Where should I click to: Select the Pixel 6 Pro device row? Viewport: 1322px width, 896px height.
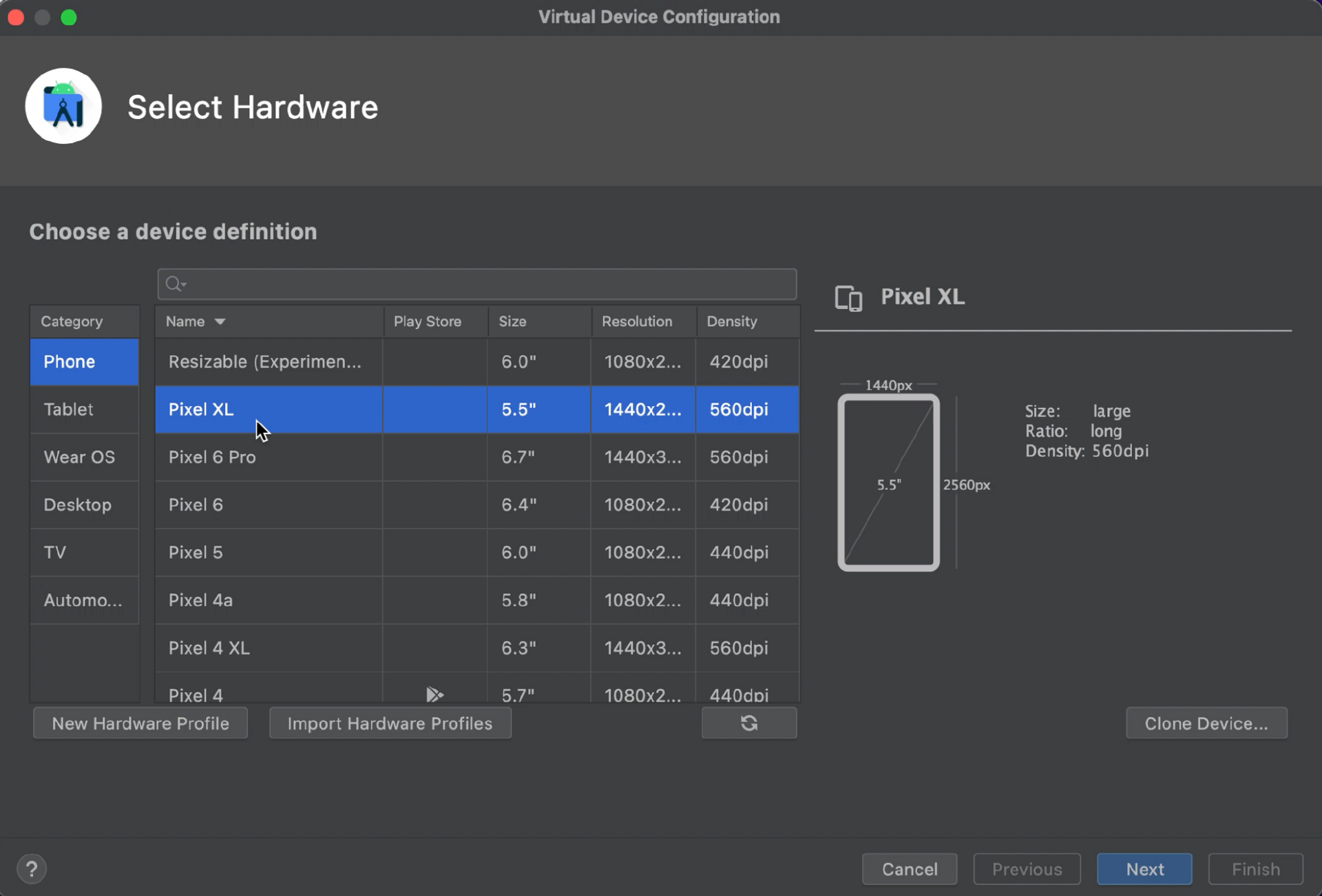(x=477, y=457)
